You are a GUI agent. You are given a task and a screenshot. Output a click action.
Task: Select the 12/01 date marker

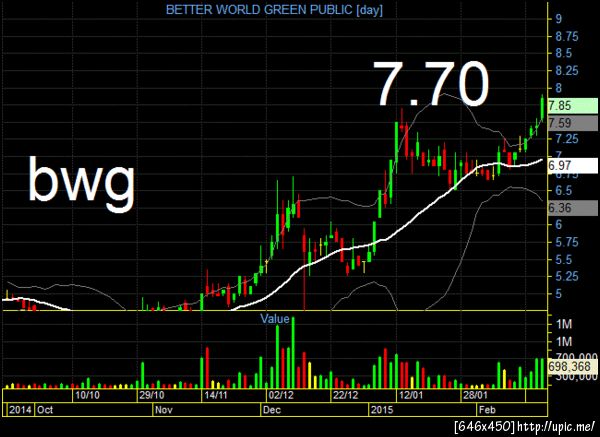411,395
